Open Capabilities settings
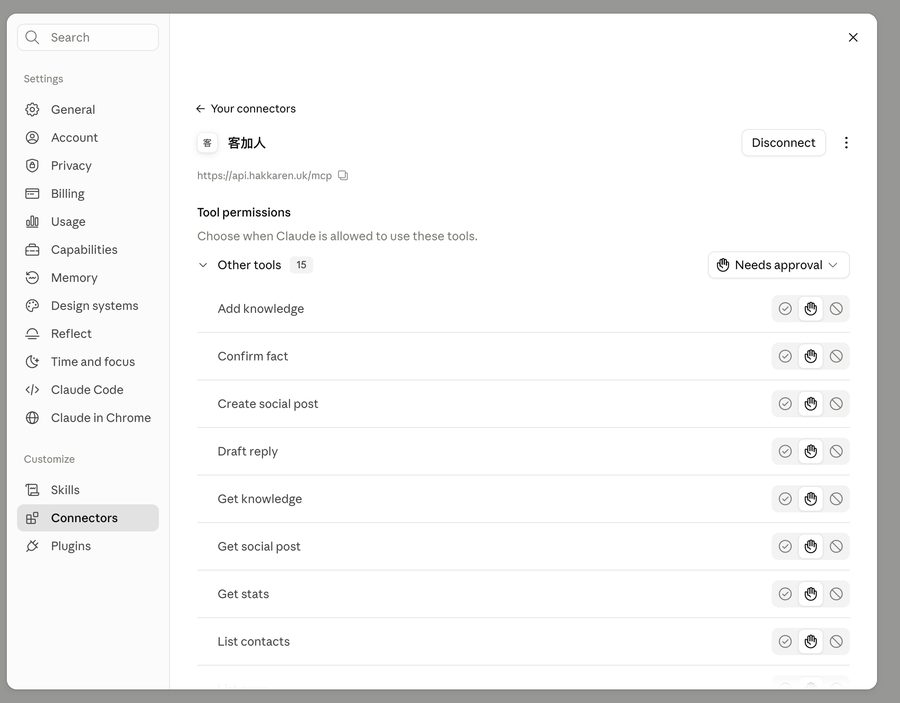The width and height of the screenshot is (900, 703). [88, 250]
